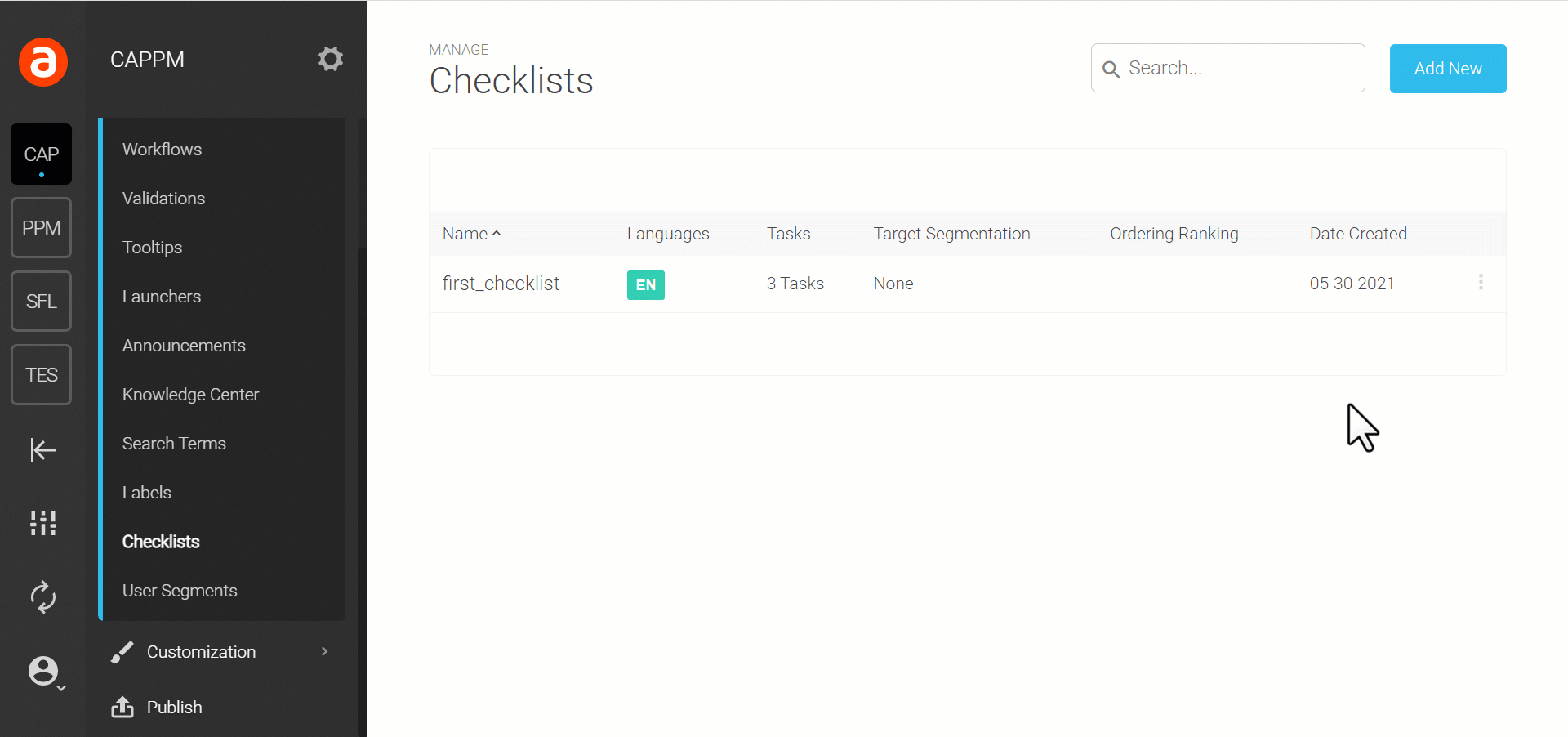Click the CAPPM title text
The width and height of the screenshot is (1568, 737).
click(x=147, y=60)
